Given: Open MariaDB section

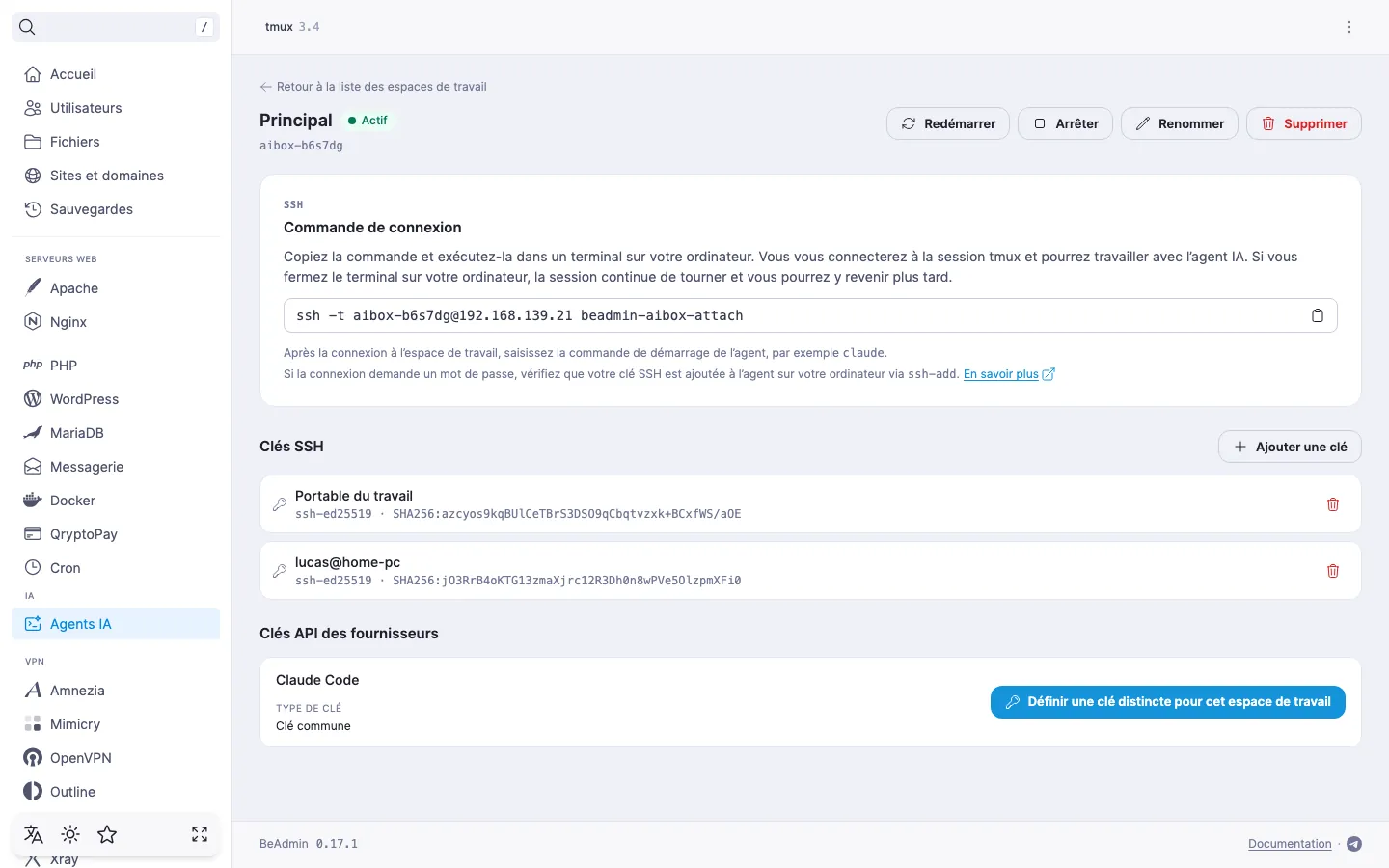Looking at the screenshot, I should point(116,433).
